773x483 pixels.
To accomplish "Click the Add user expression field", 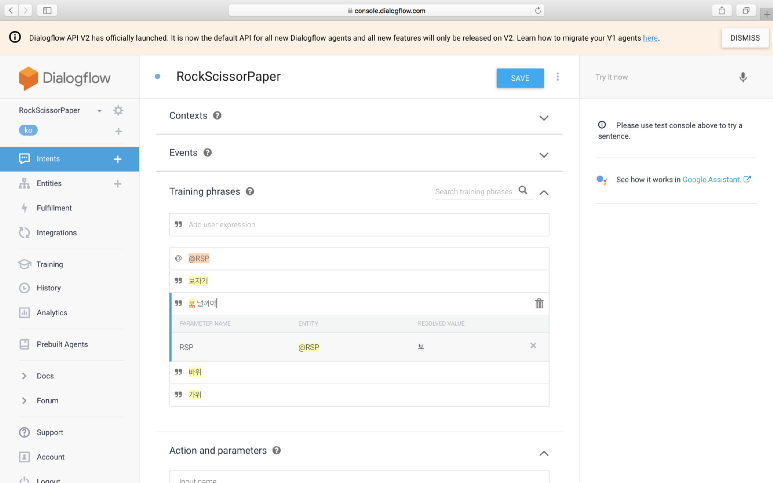I will point(360,225).
